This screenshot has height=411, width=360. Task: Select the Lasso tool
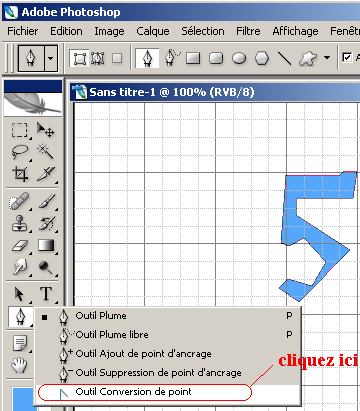[20, 152]
